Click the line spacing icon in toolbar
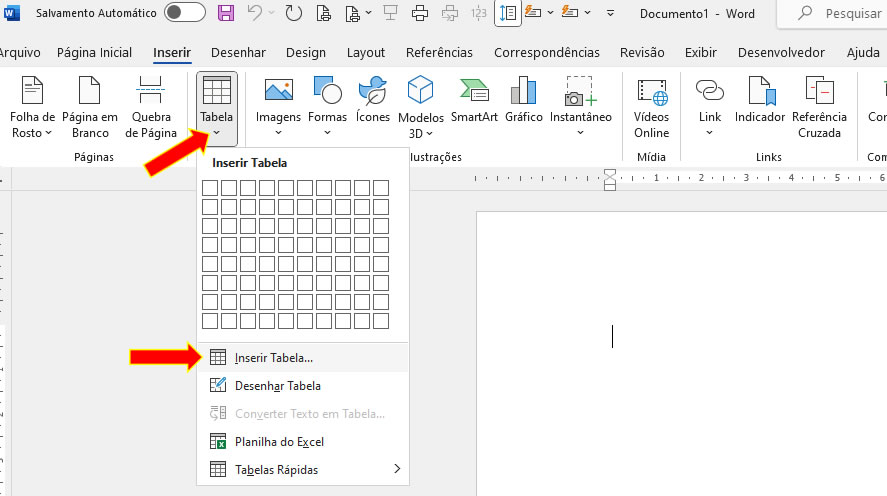This screenshot has width=887, height=496. coord(507,13)
